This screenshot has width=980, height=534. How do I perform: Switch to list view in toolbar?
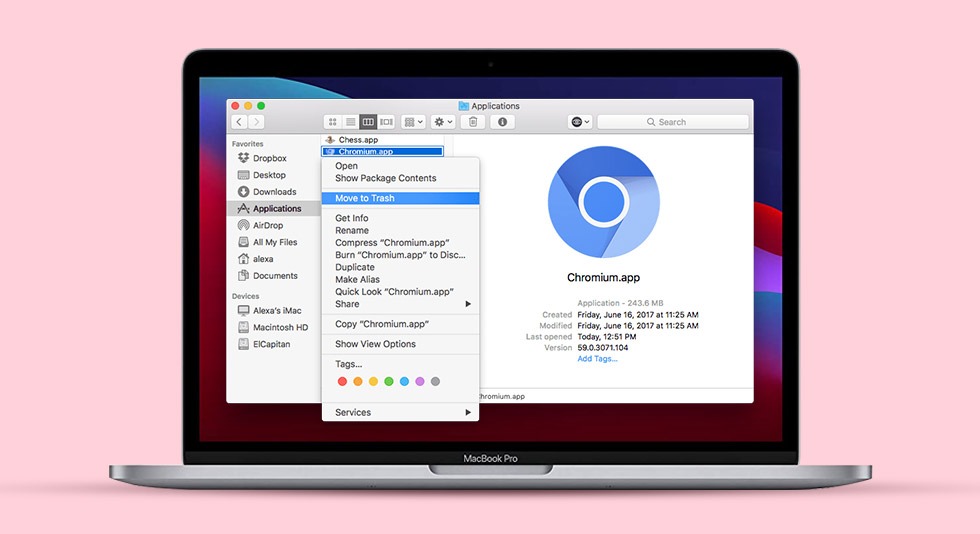[x=351, y=122]
